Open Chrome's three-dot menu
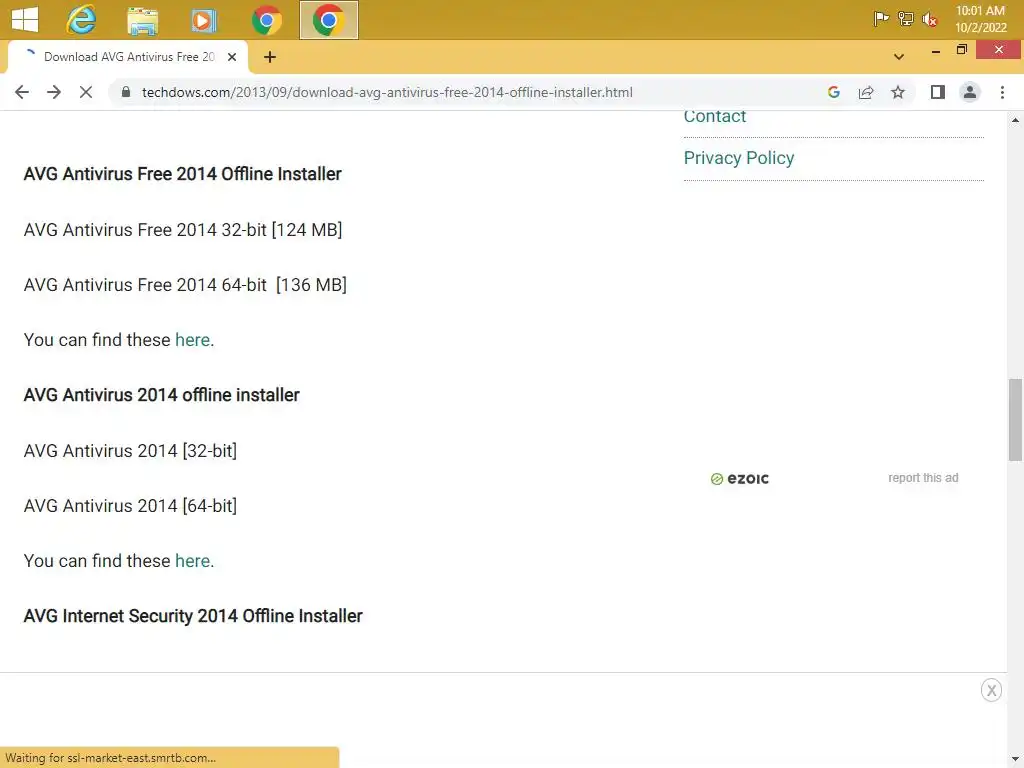Viewport: 1024px width, 768px height. (1002, 92)
